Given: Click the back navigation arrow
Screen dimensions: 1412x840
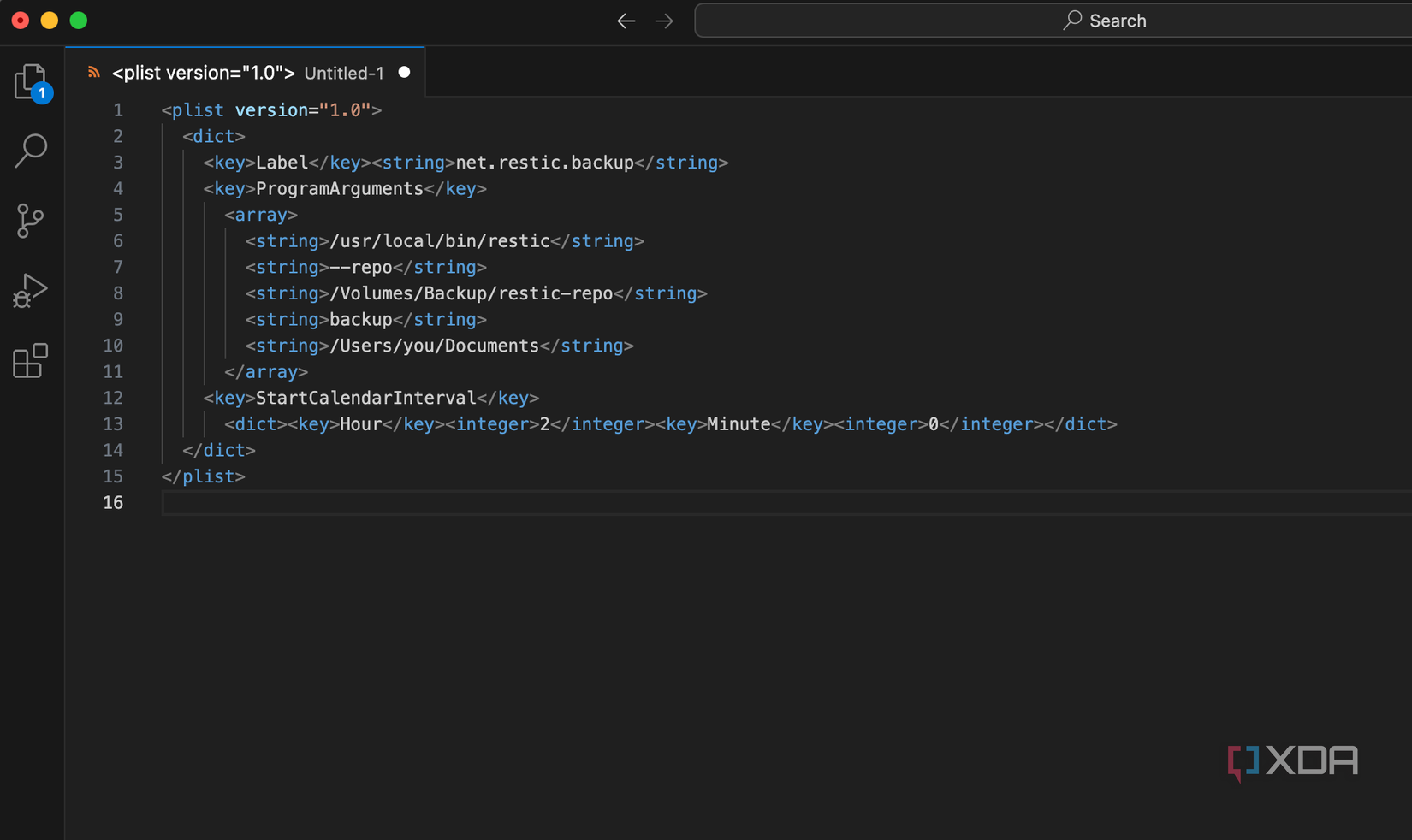Looking at the screenshot, I should click(x=626, y=21).
